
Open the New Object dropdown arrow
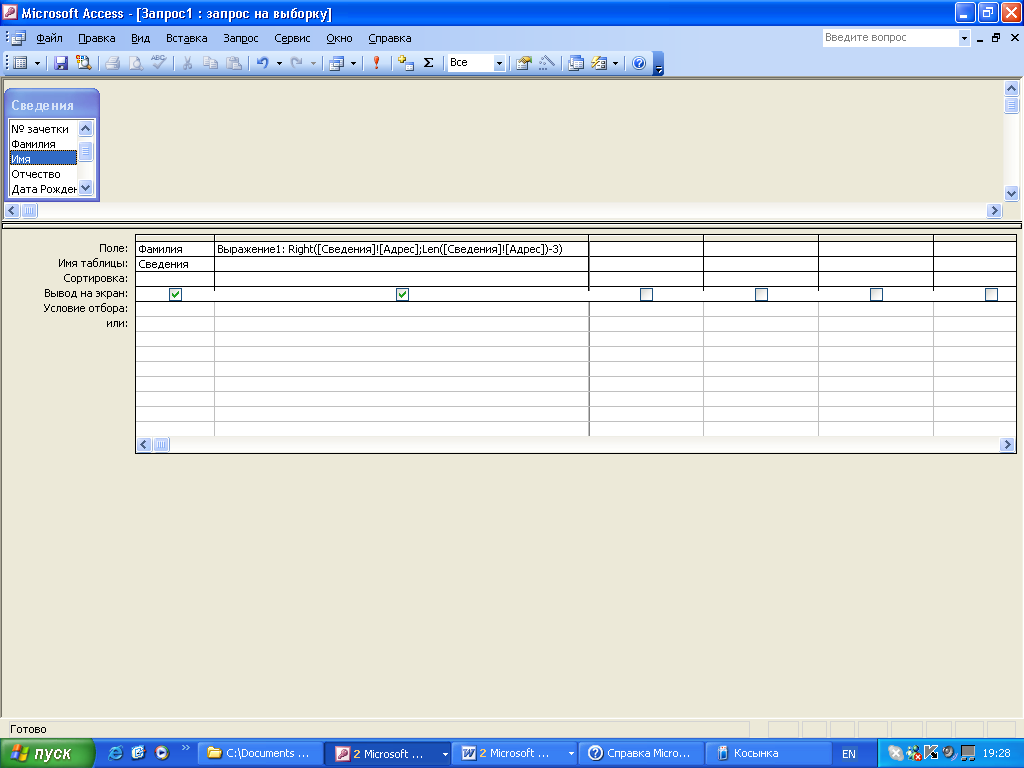(615, 63)
